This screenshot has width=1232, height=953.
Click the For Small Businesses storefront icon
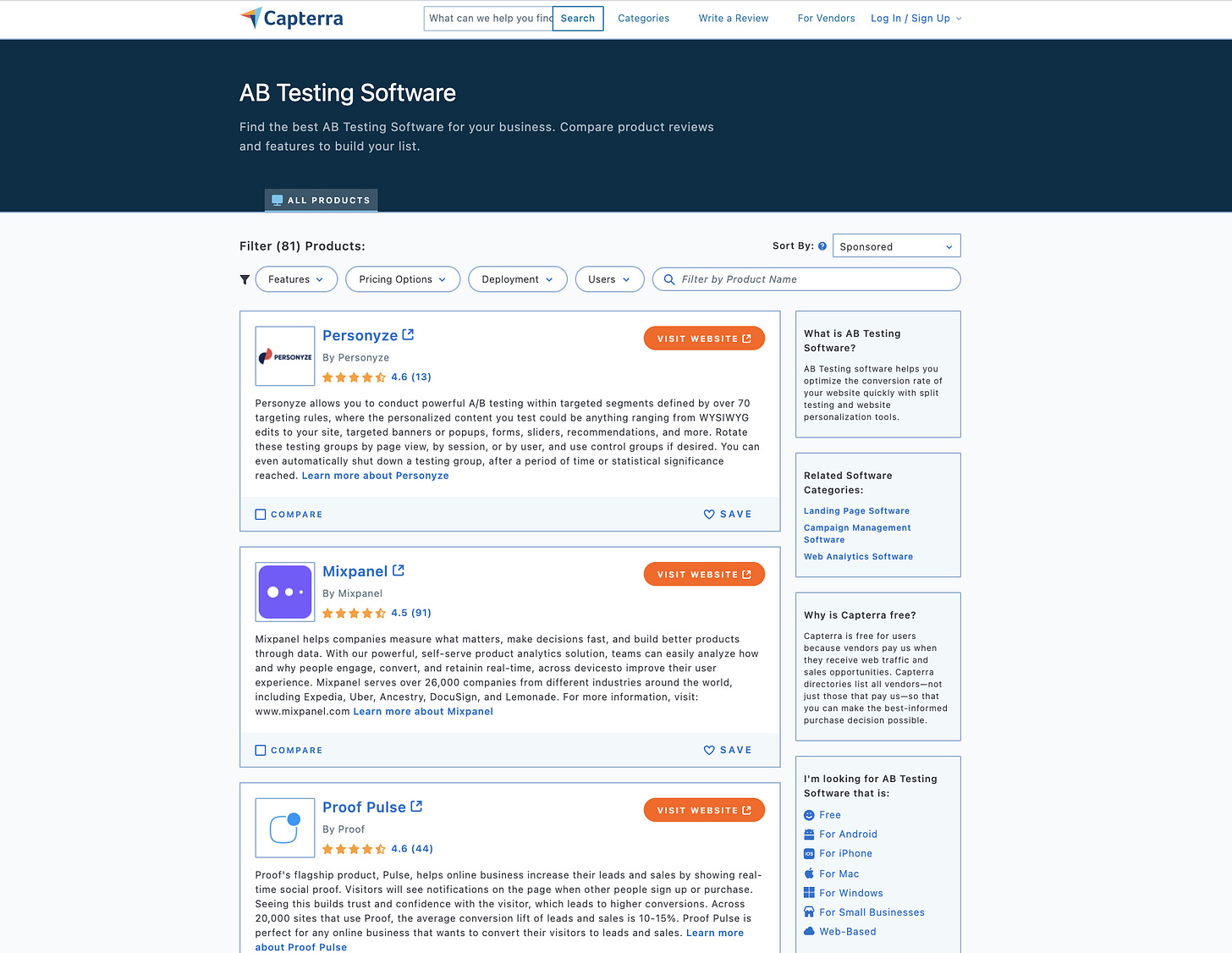pyautogui.click(x=809, y=912)
